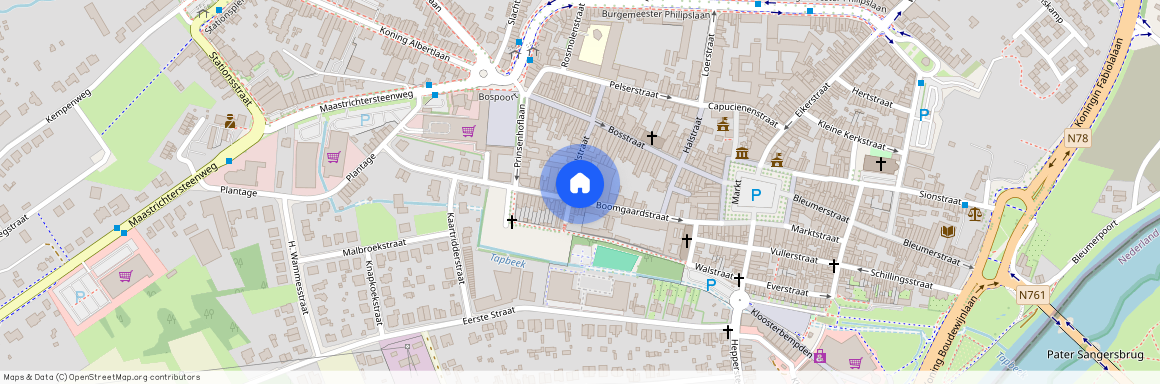The width and height of the screenshot is (1160, 384).
Task: Select the Halstraat street label
Action: coord(693,134)
